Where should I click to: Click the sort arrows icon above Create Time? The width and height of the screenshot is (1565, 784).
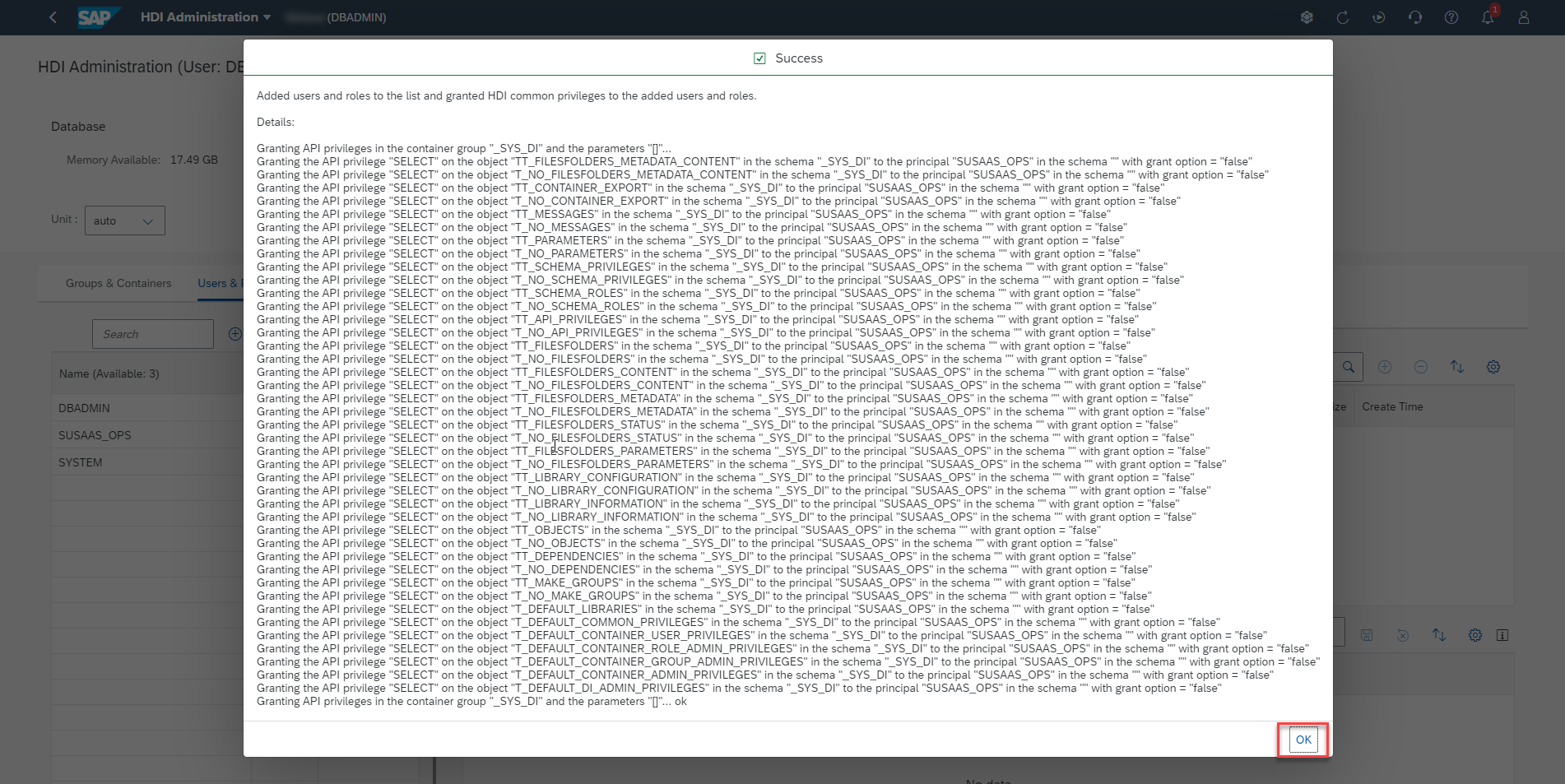1457,367
